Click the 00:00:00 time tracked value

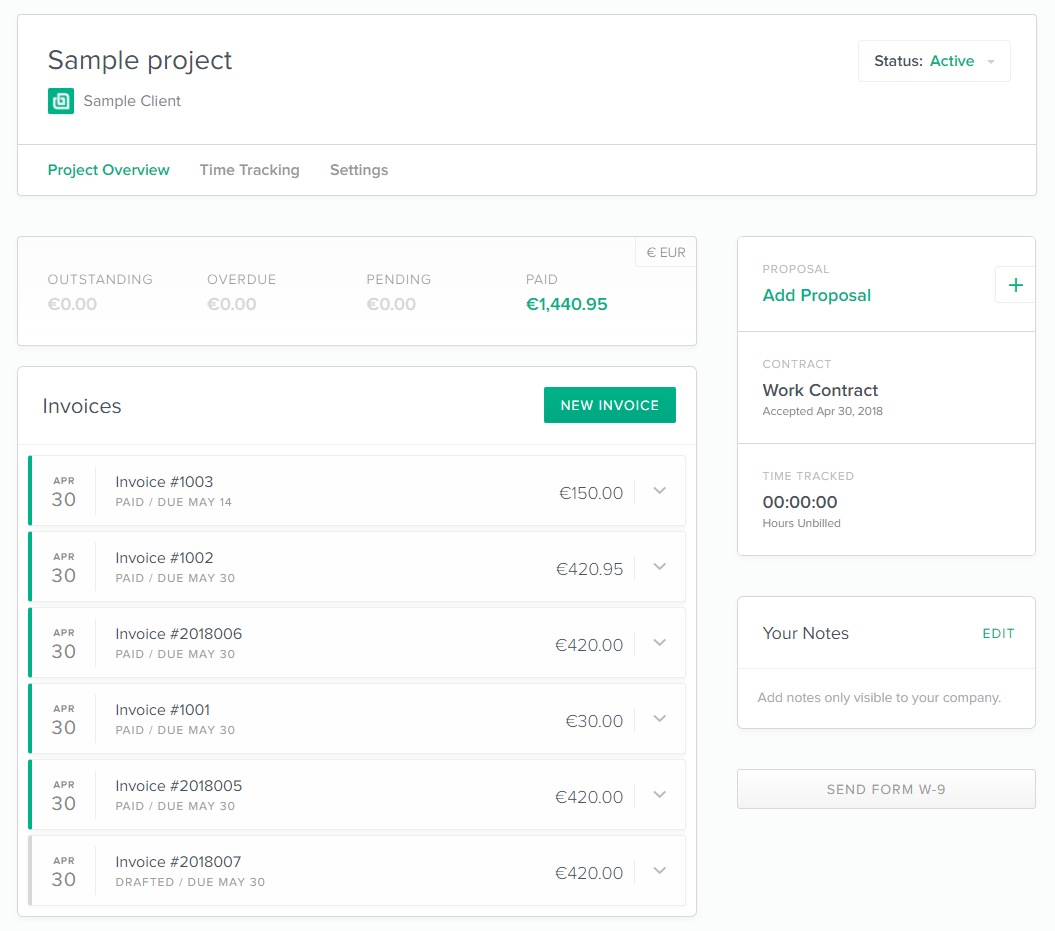[800, 502]
